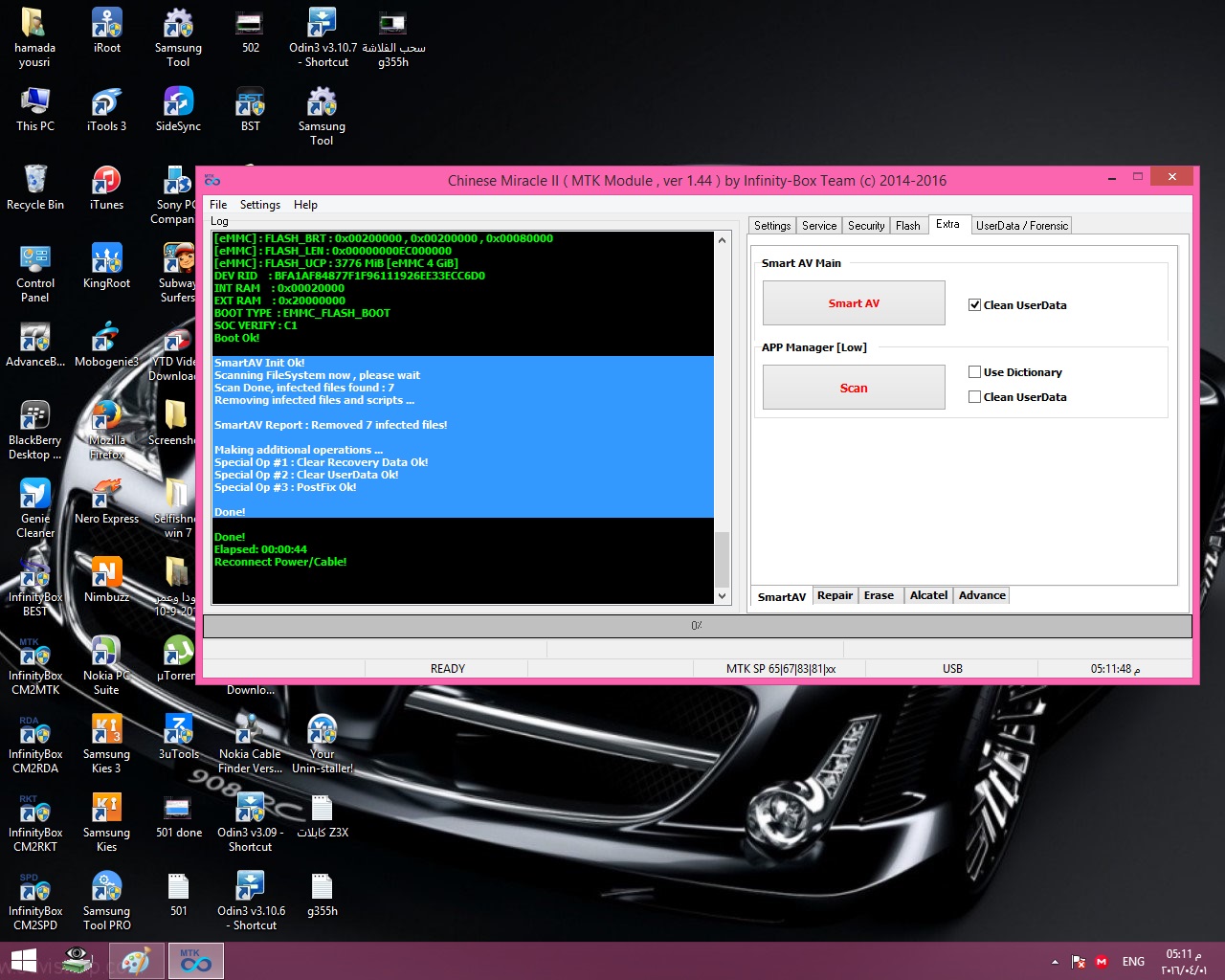Click the 'Reconnect Power/Cable!' log line

coord(280,562)
